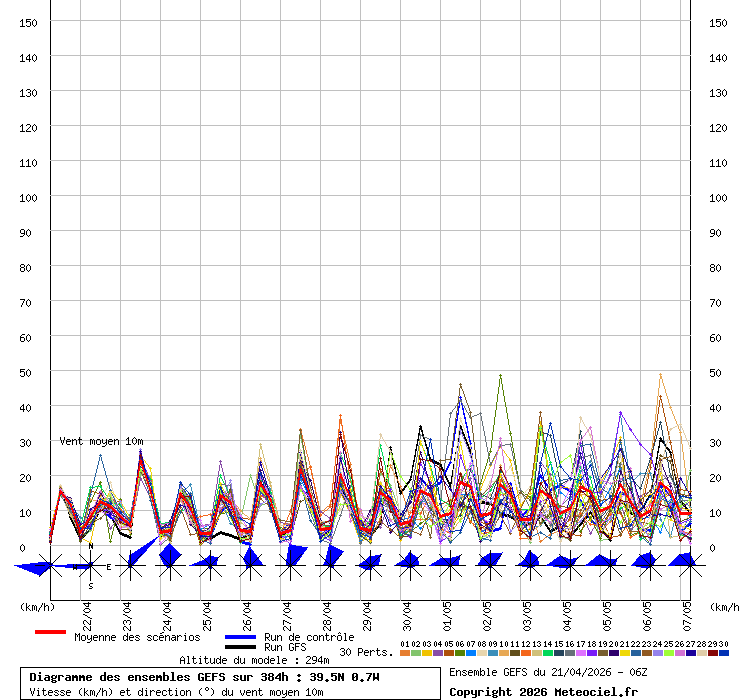This screenshot has height=700, width=740.
Task: Click the blue 'Run de contrôle' legend line
Action: tap(241, 637)
